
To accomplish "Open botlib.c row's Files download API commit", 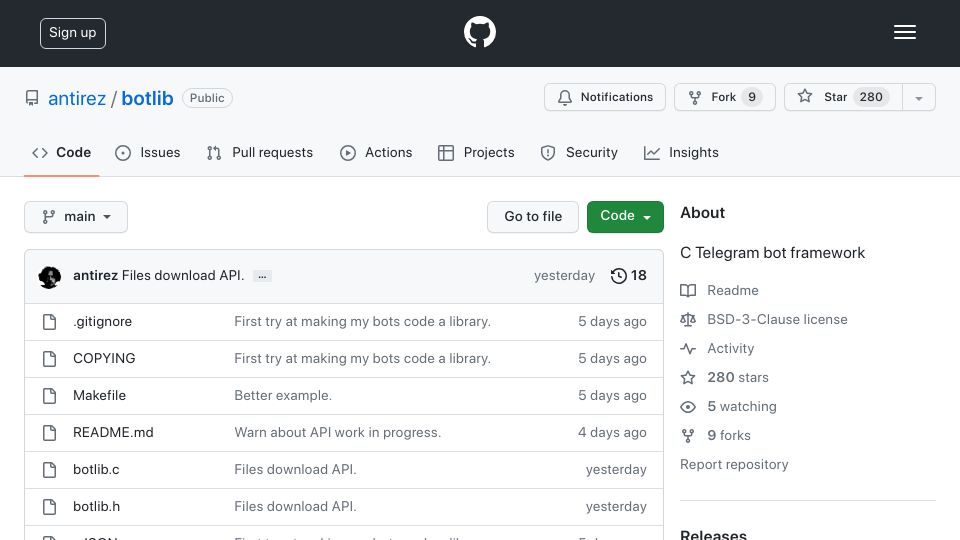I will point(295,470).
